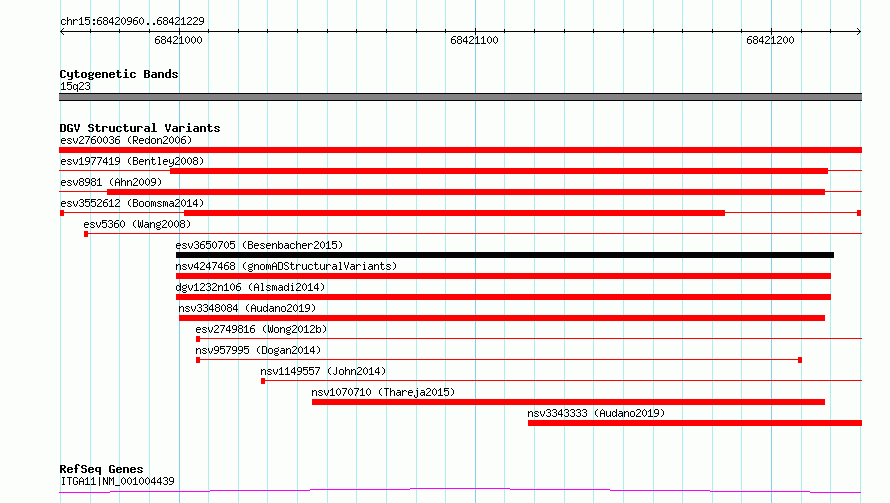This screenshot has width=890, height=503.
Task: Open the nsv1070710 (Thareja2015) label
Action: 383,392
